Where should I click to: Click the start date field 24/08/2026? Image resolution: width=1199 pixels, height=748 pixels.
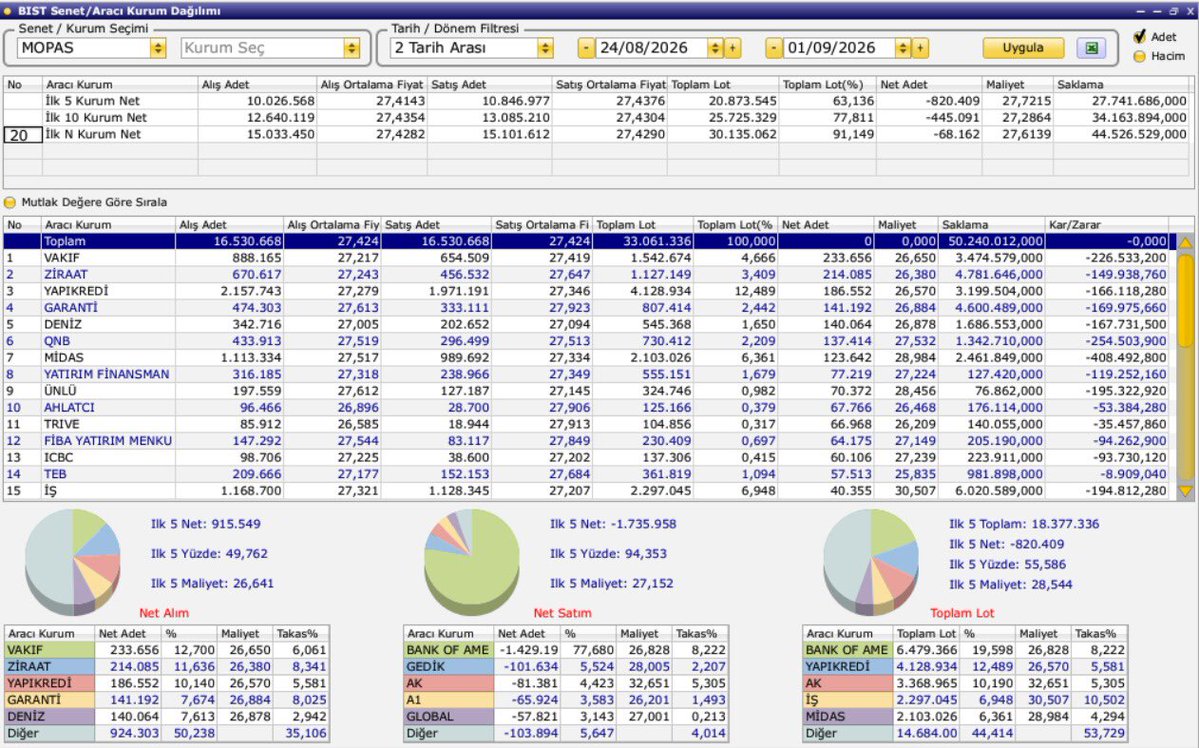[651, 48]
